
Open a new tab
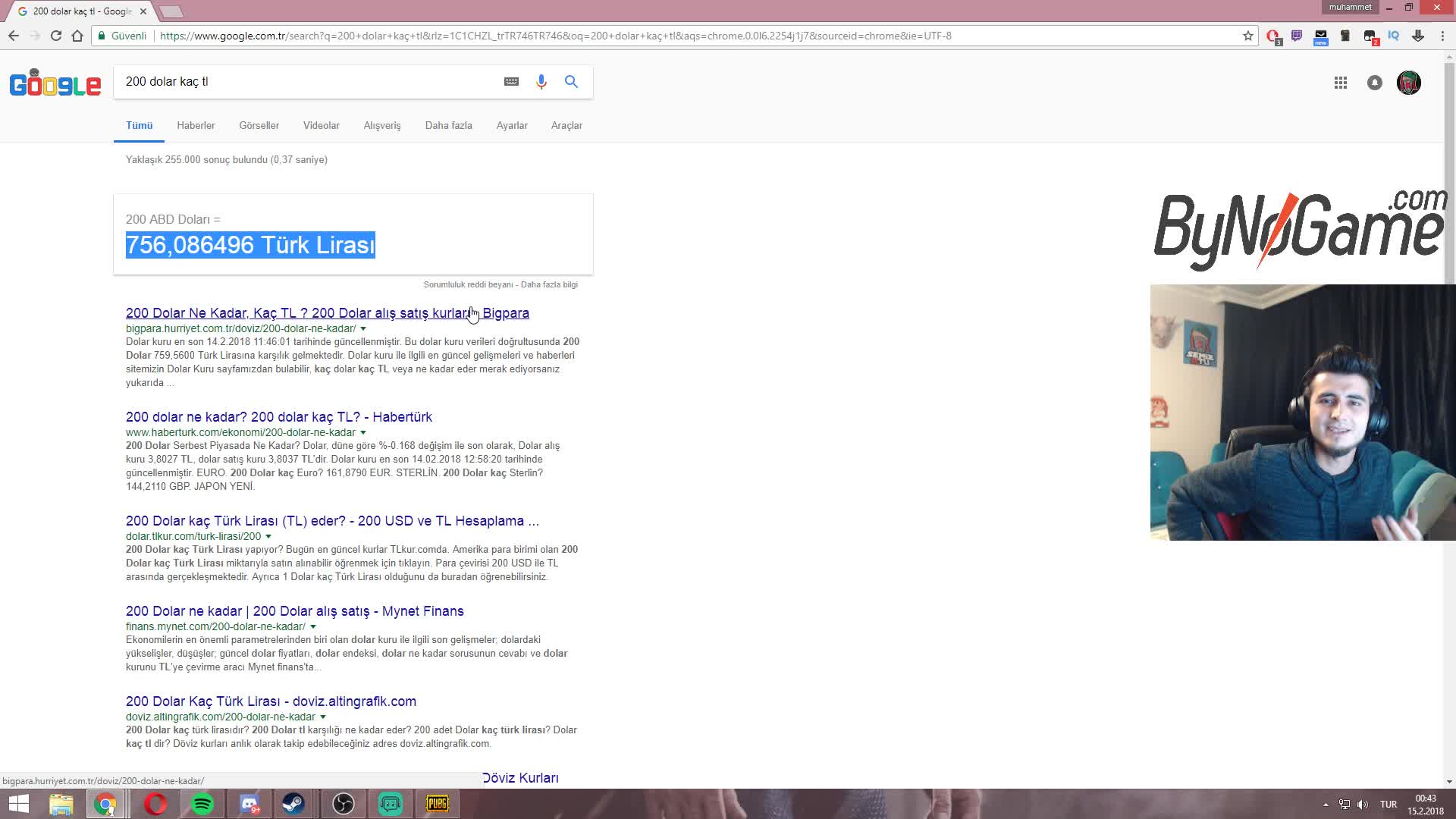171,11
